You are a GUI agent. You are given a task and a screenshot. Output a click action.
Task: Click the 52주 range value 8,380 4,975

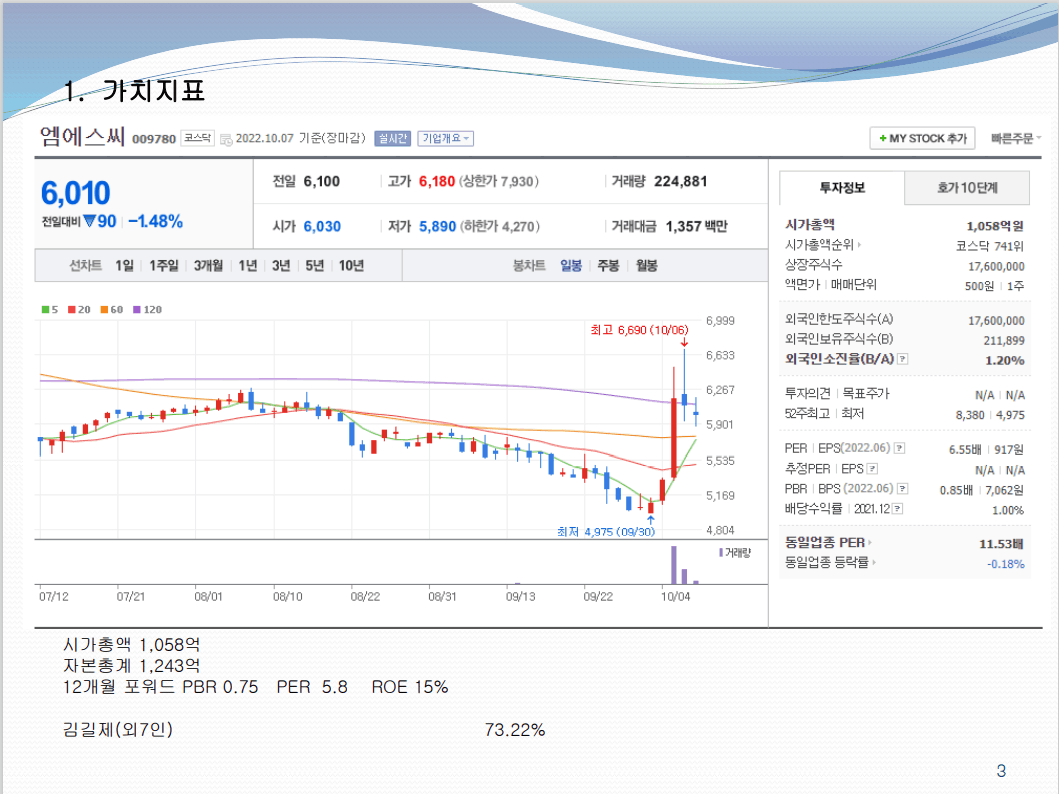[x=990, y=415]
